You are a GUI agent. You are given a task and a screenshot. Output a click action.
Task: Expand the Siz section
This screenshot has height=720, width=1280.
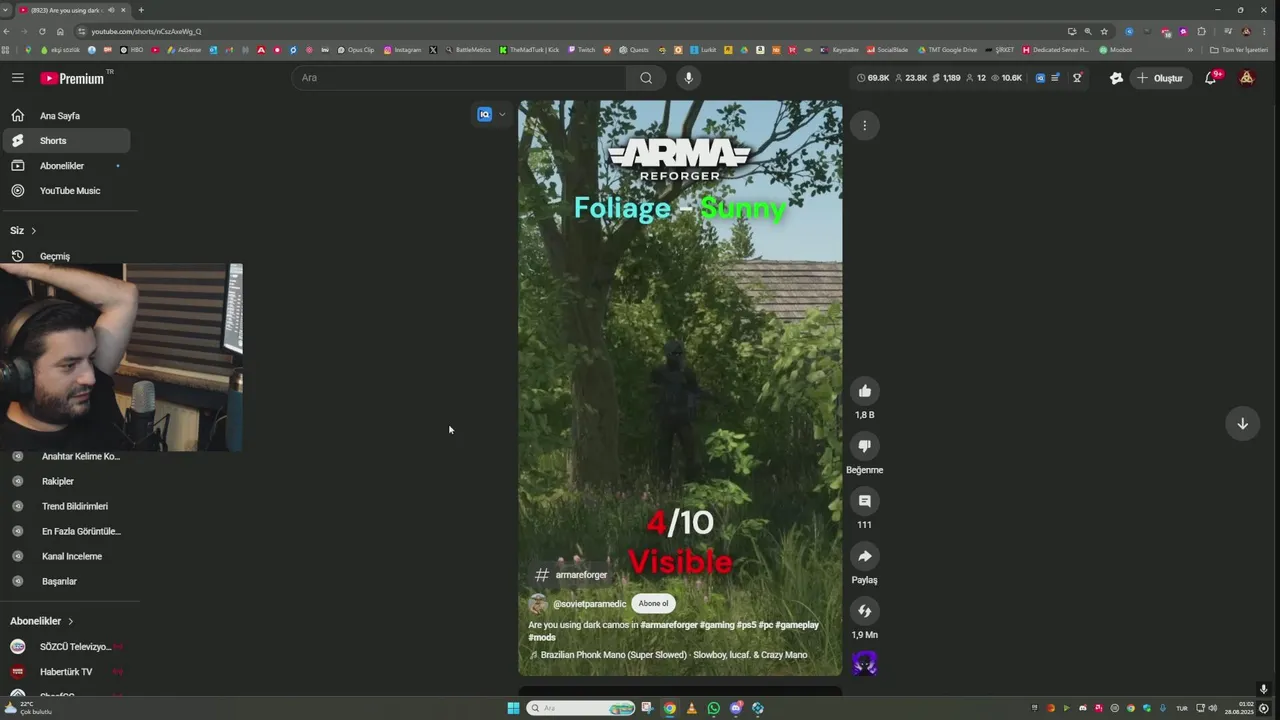coord(24,231)
